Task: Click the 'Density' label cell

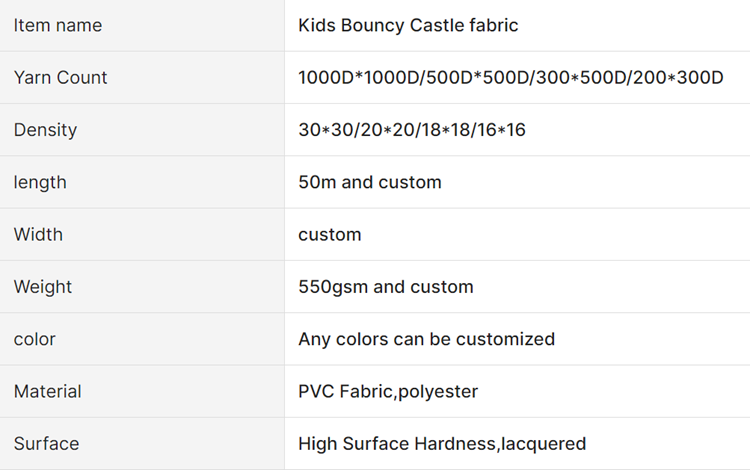Action: click(45, 130)
